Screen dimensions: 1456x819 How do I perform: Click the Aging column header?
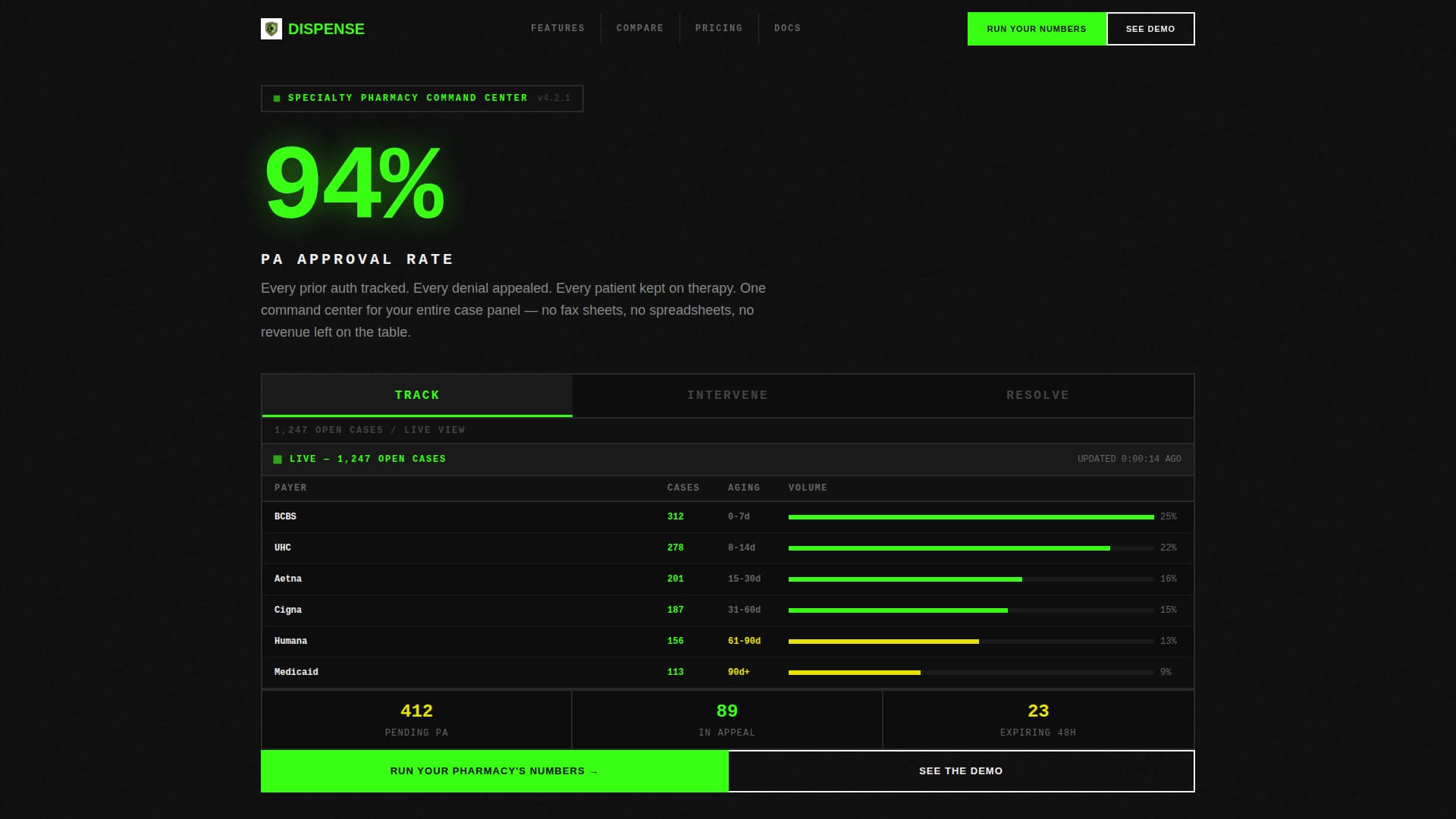744,488
